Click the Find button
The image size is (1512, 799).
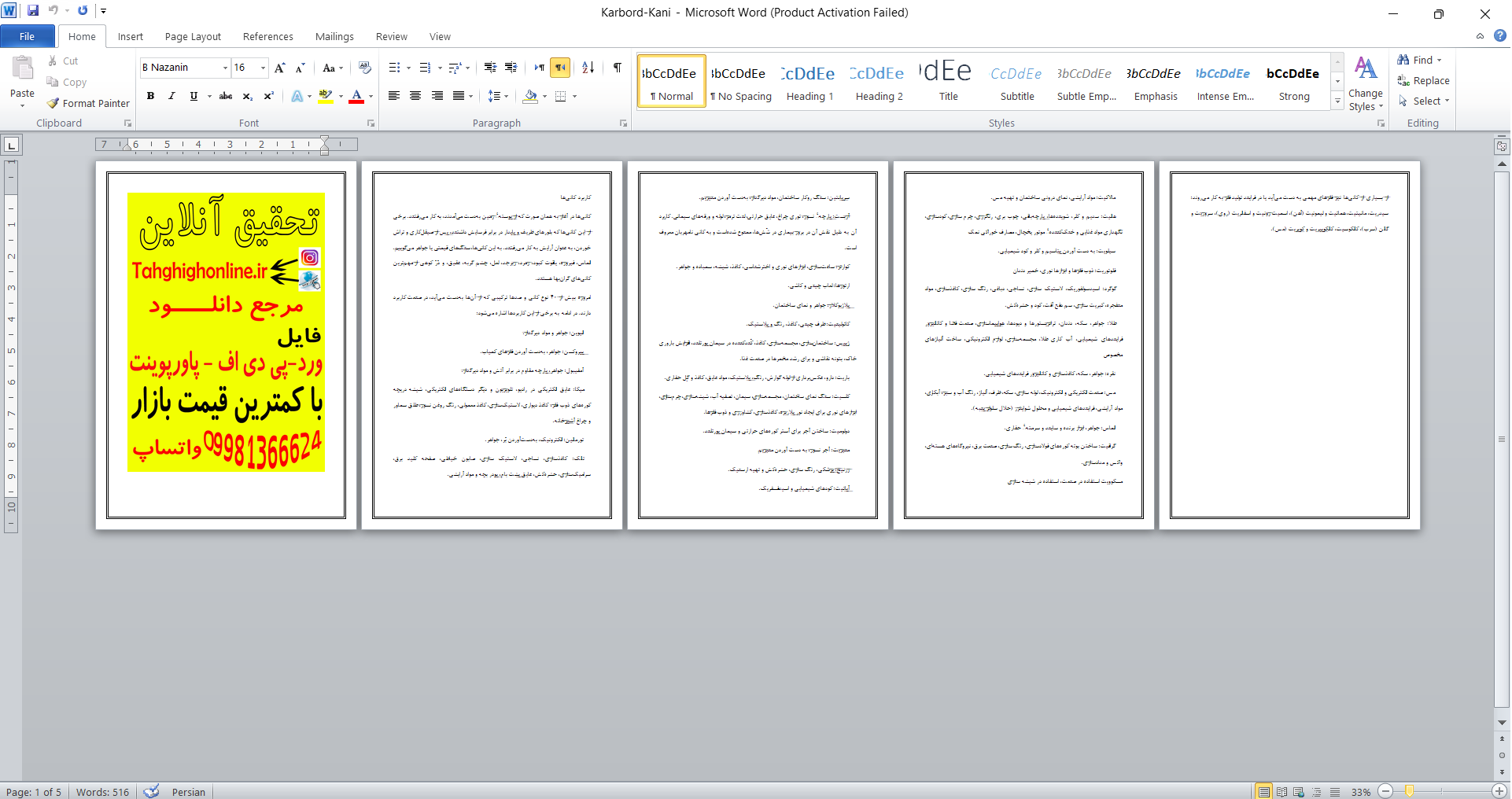(1420, 60)
